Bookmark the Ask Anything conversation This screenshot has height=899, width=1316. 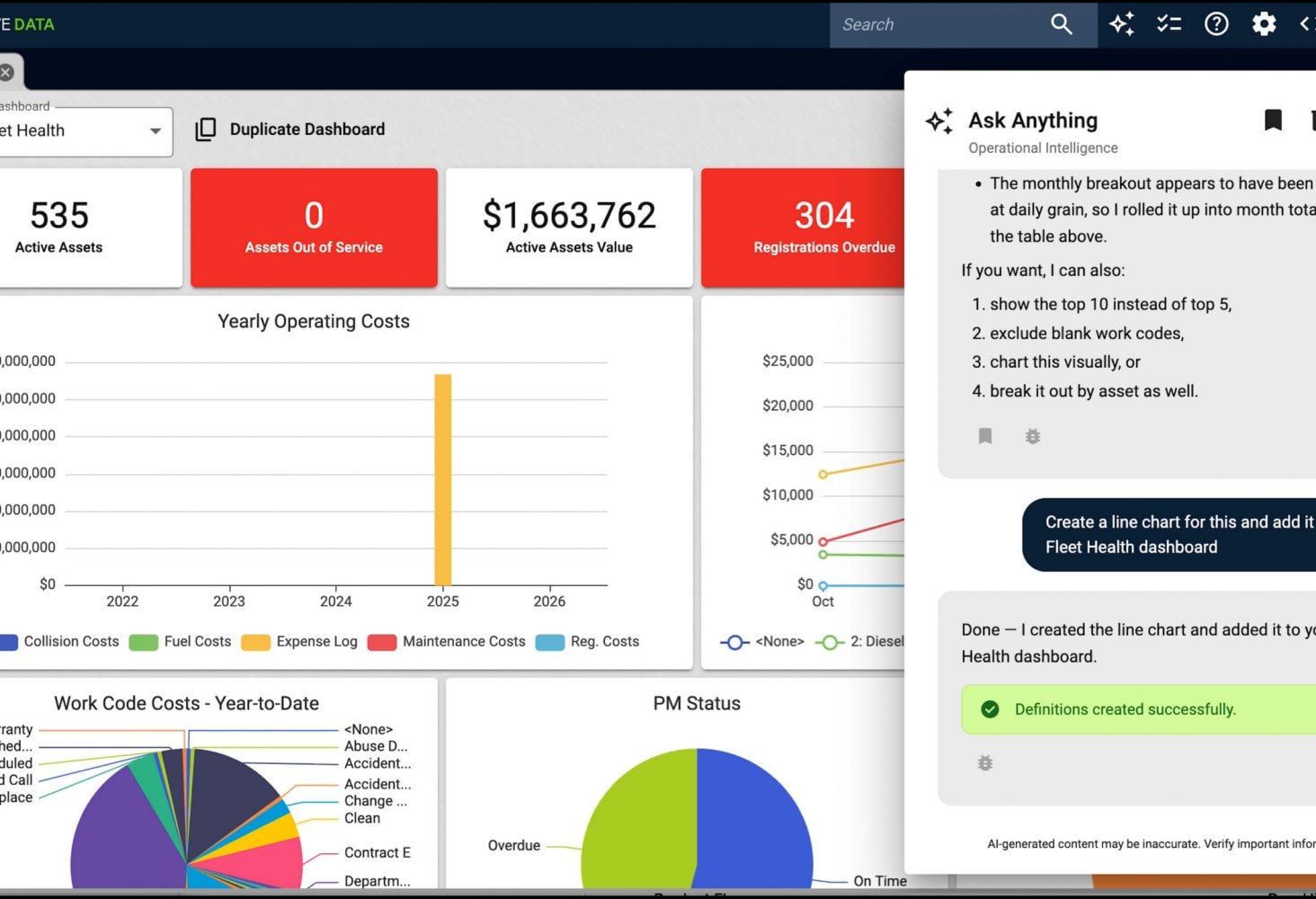[x=1274, y=120]
